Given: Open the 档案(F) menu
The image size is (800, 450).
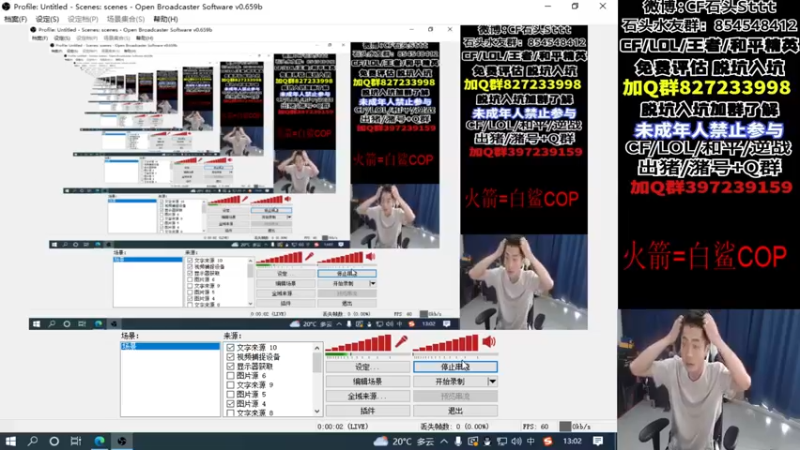Looking at the screenshot, I should [x=15, y=19].
